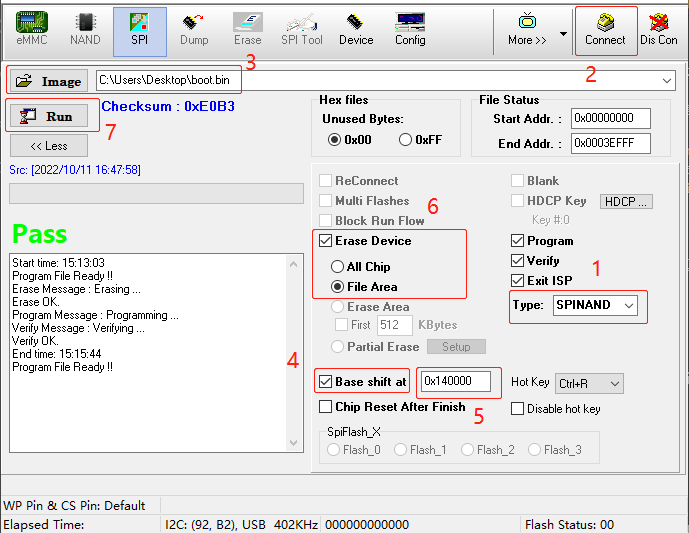Image resolution: width=689 pixels, height=533 pixels.
Task: Open the Hot Key Ctrl+R dropdown
Action: pos(614,383)
